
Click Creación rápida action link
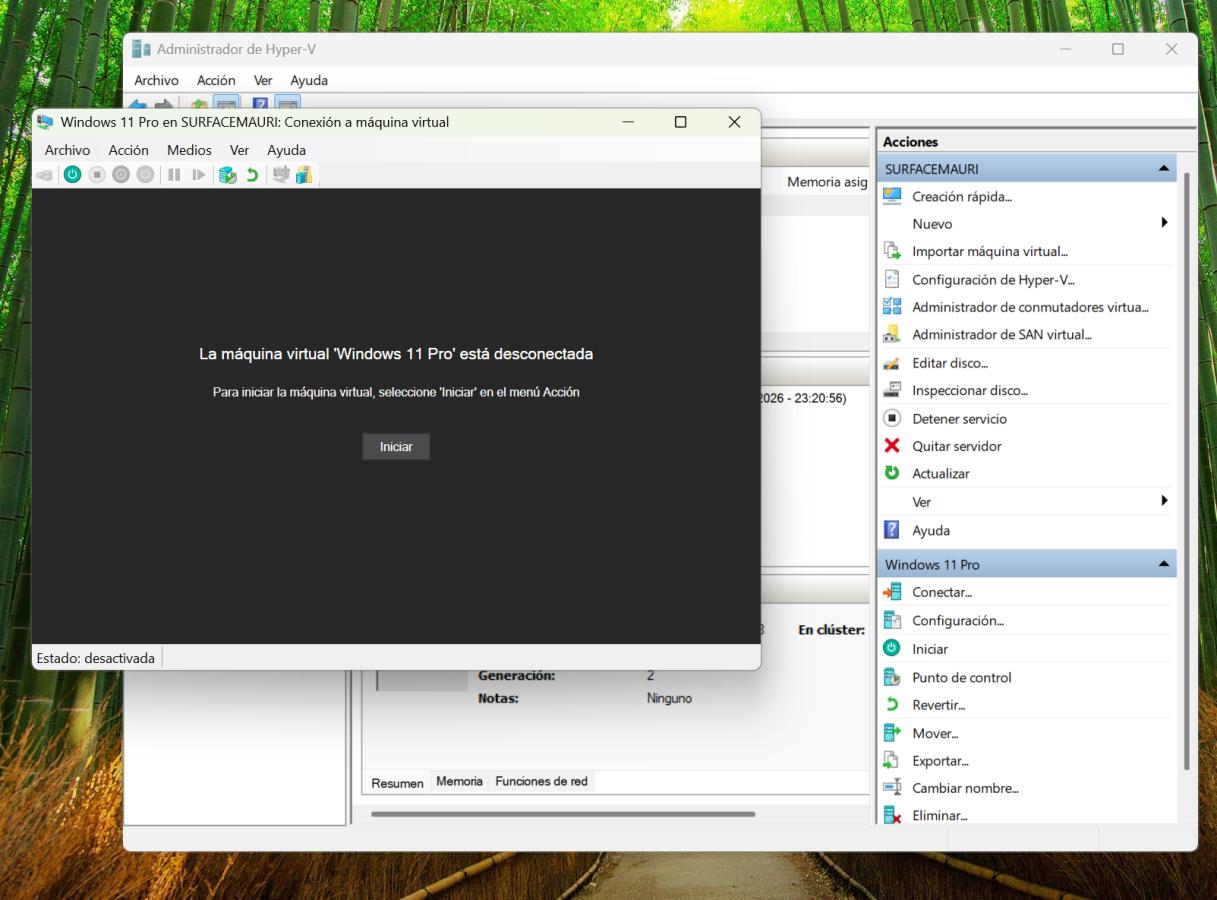click(x=961, y=197)
